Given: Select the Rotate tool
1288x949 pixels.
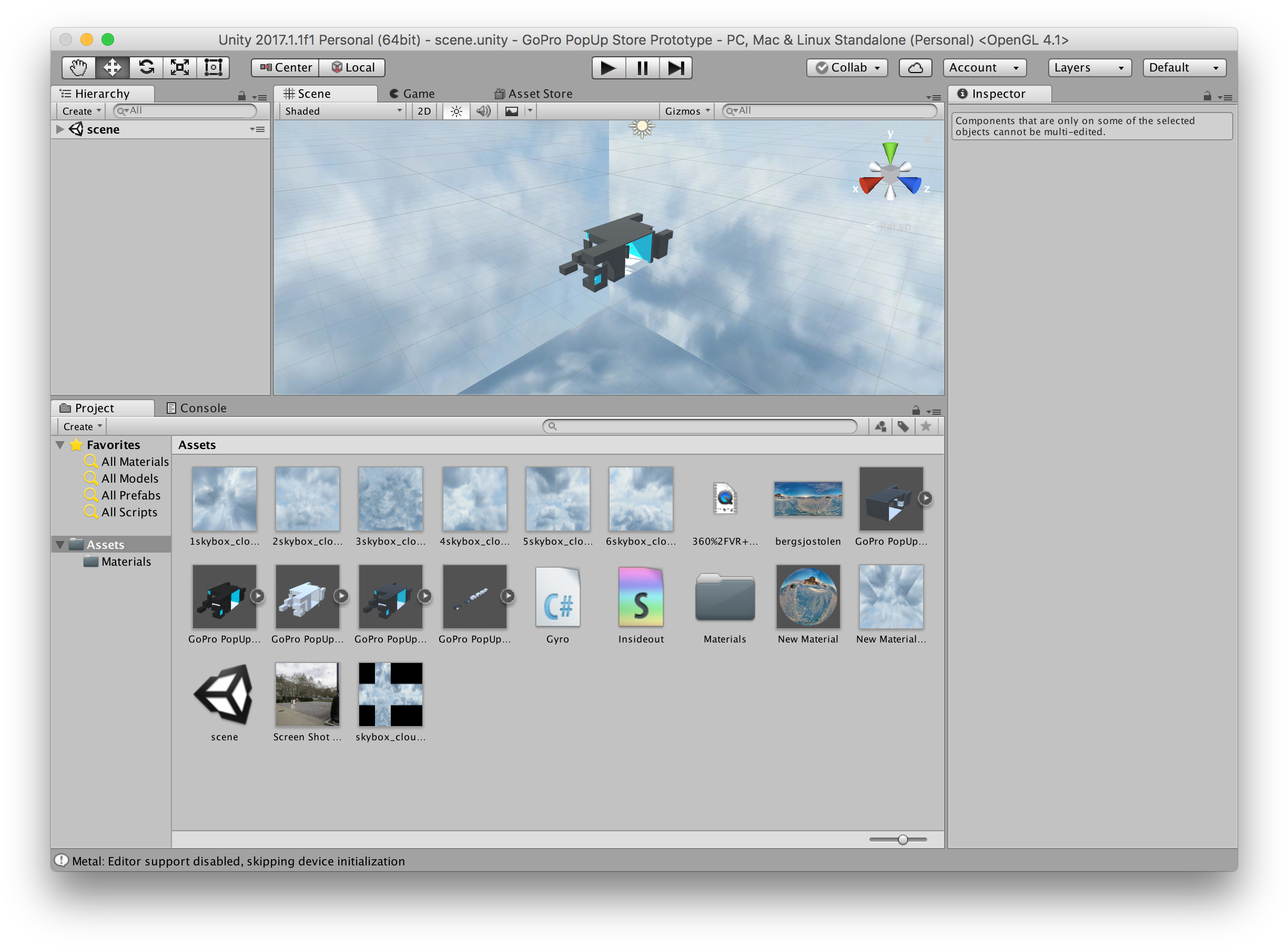Looking at the screenshot, I should point(146,67).
